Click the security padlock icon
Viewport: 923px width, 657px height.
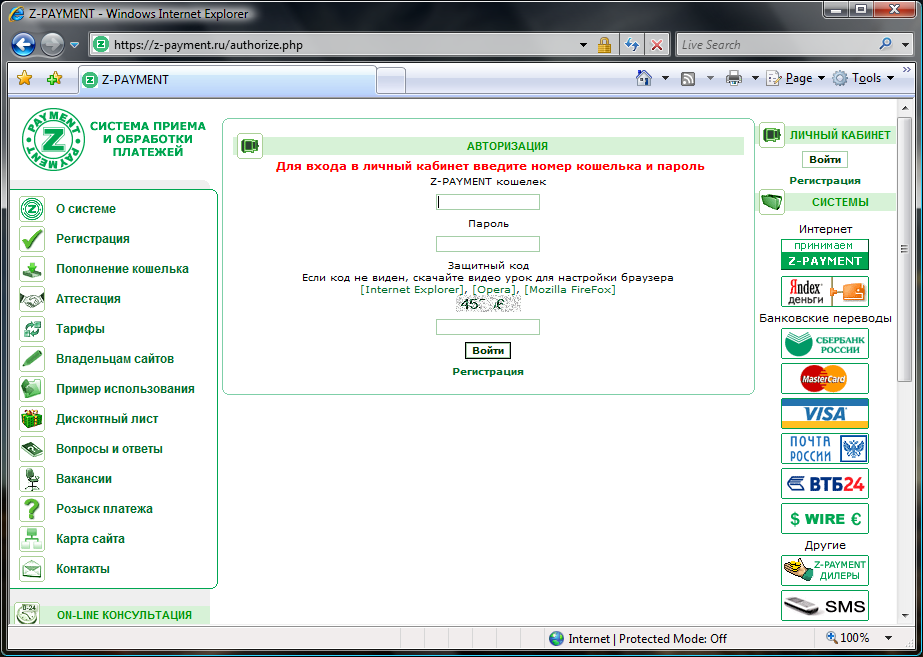604,45
